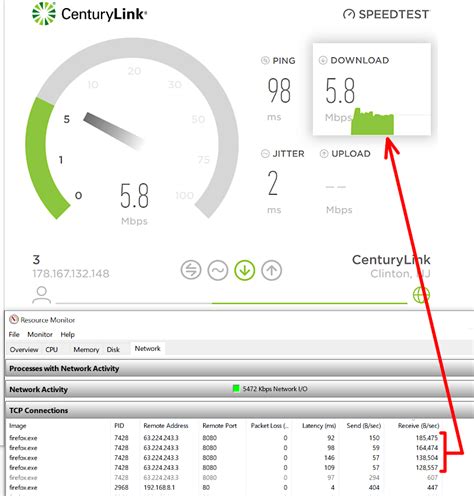Click the CenturyLink sunburst logo
The height and width of the screenshot is (496, 474).
(x=44, y=14)
